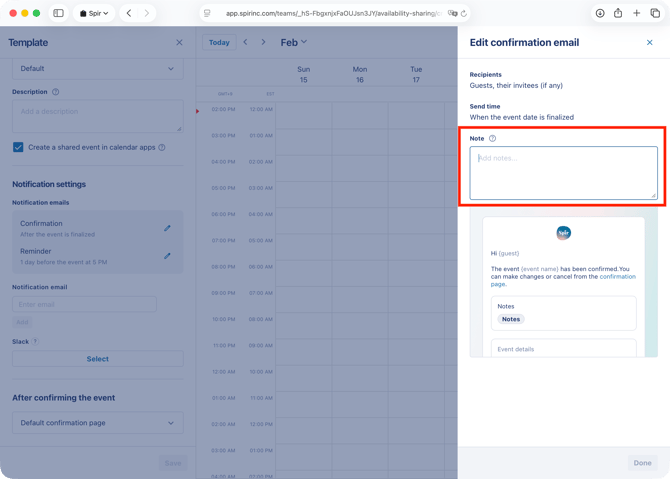Close the Template panel
Viewport: 670px width, 479px height.
tap(179, 43)
